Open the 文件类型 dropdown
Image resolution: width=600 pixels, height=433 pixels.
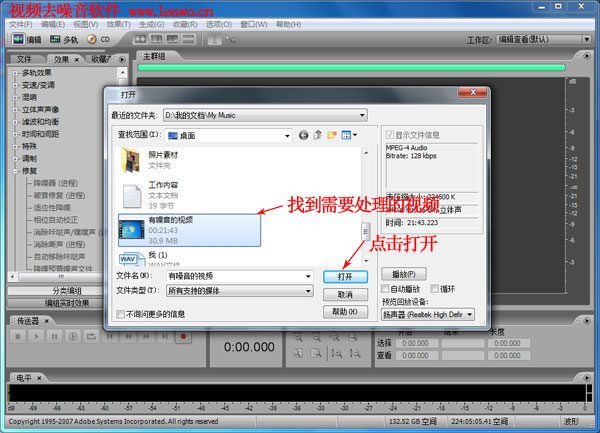(308, 291)
